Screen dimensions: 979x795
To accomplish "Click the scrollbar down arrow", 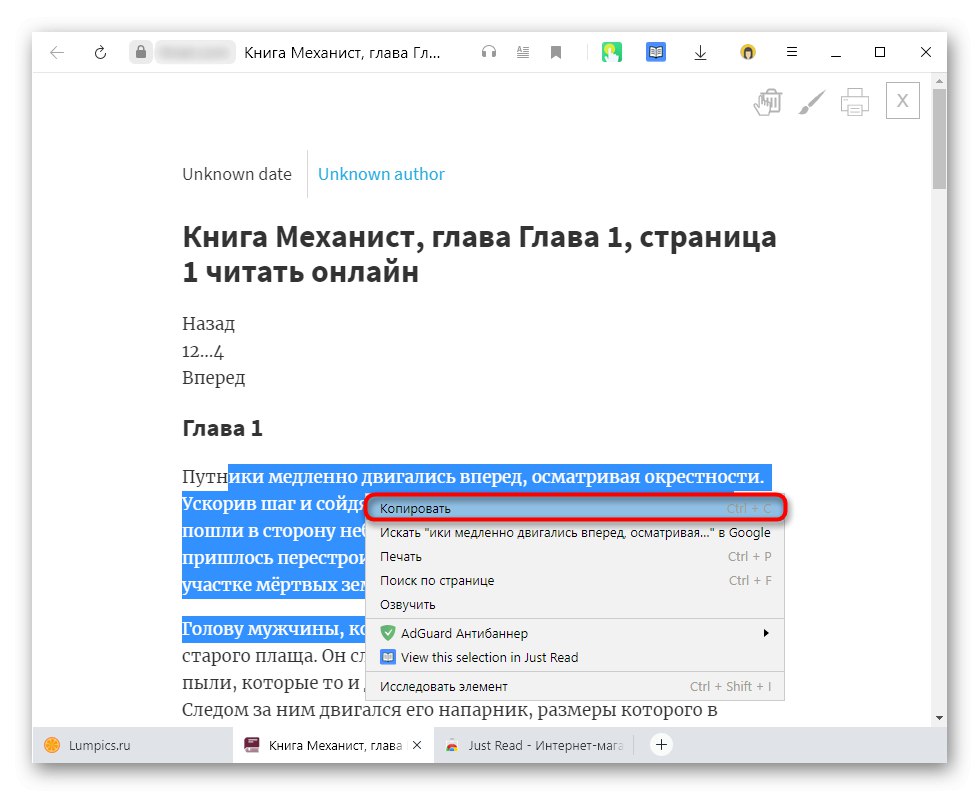I will (939, 717).
